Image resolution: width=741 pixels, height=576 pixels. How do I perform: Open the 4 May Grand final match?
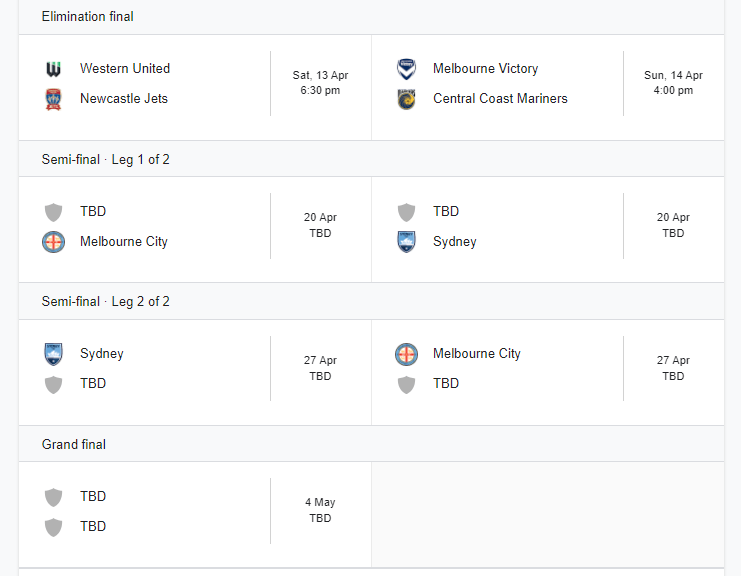tap(320, 510)
